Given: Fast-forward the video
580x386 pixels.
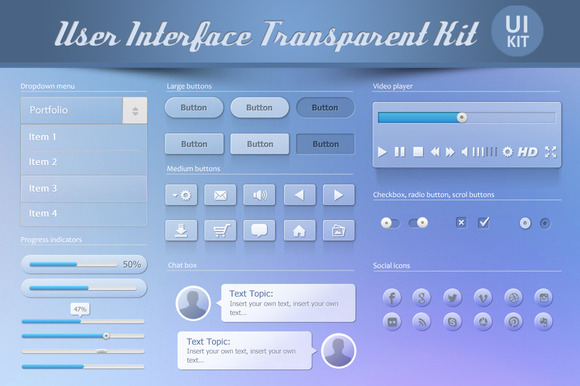Looking at the screenshot, I should coord(450,152).
